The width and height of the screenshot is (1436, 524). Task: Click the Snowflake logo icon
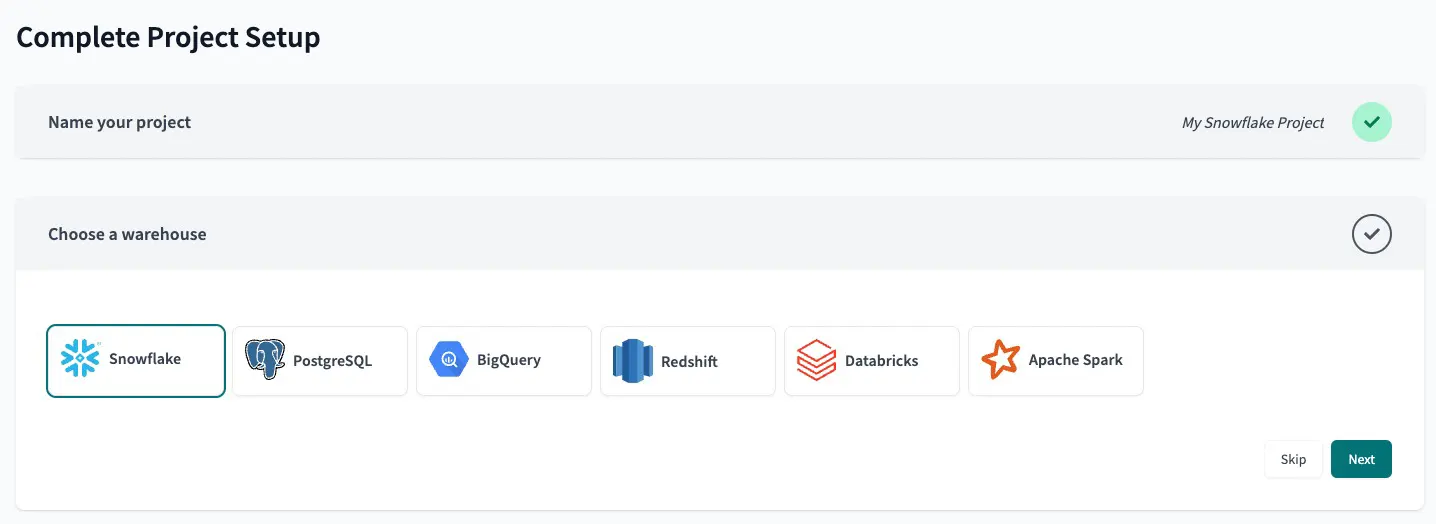click(80, 359)
